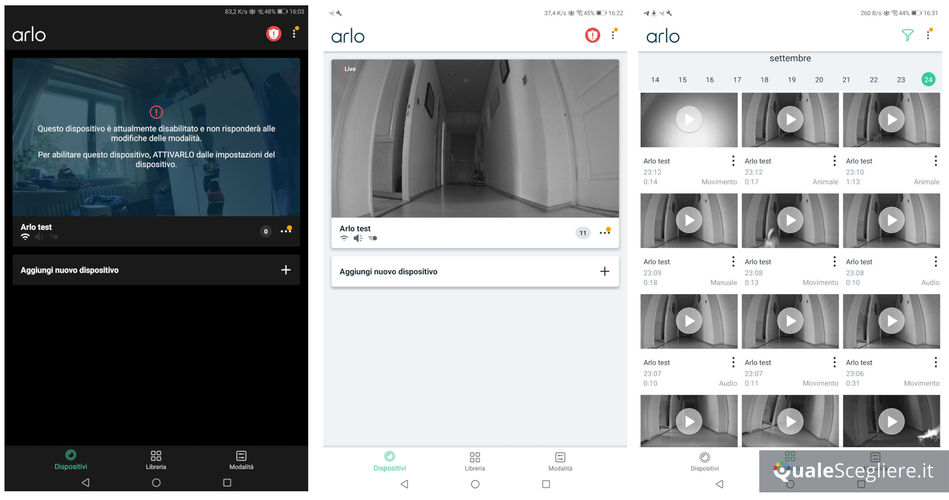Open overflow menu in middle screen header

point(614,34)
